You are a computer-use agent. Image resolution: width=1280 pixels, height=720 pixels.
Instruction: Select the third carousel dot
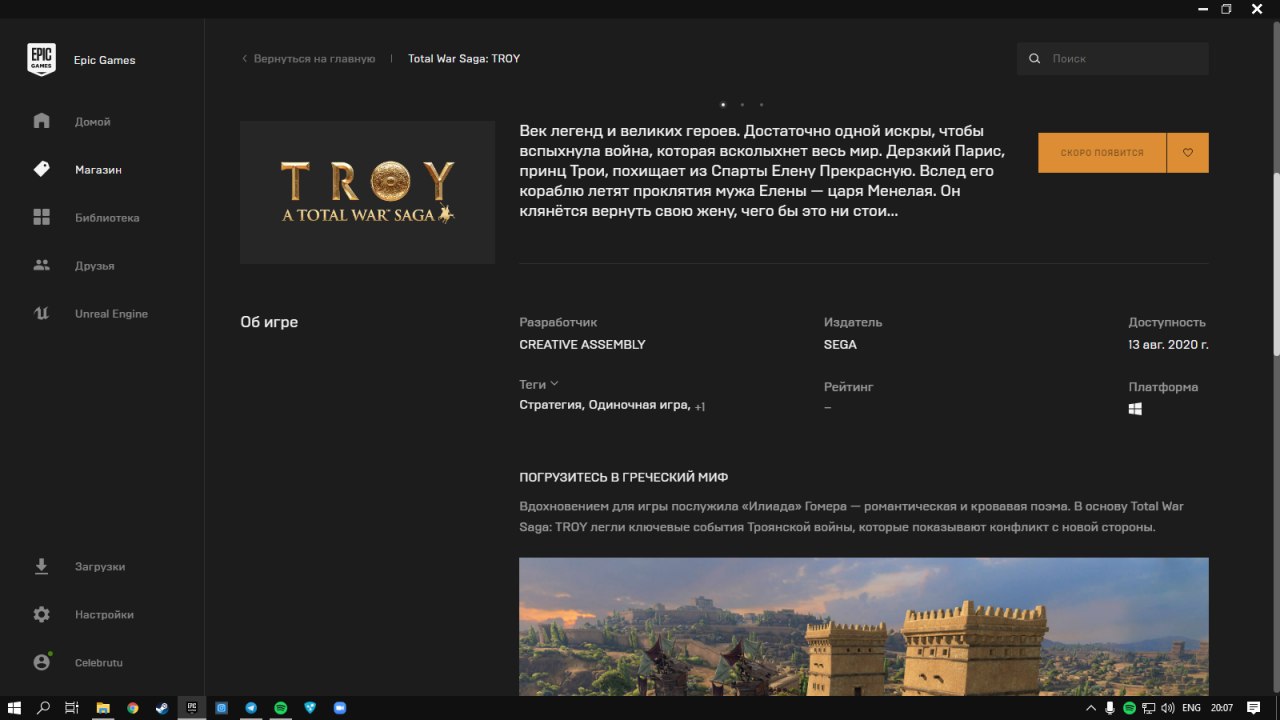[761, 104]
